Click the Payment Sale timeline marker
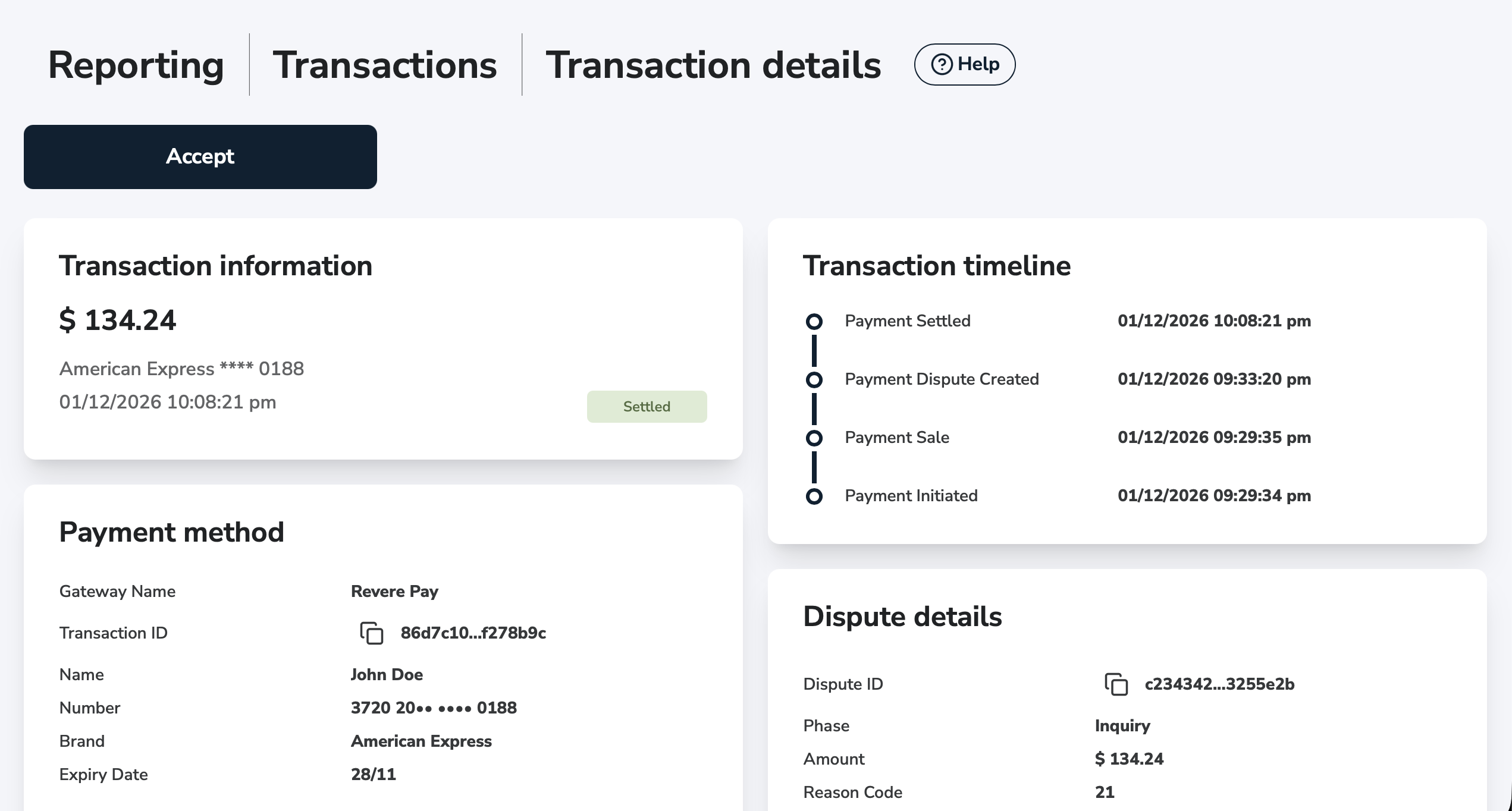 pos(814,438)
